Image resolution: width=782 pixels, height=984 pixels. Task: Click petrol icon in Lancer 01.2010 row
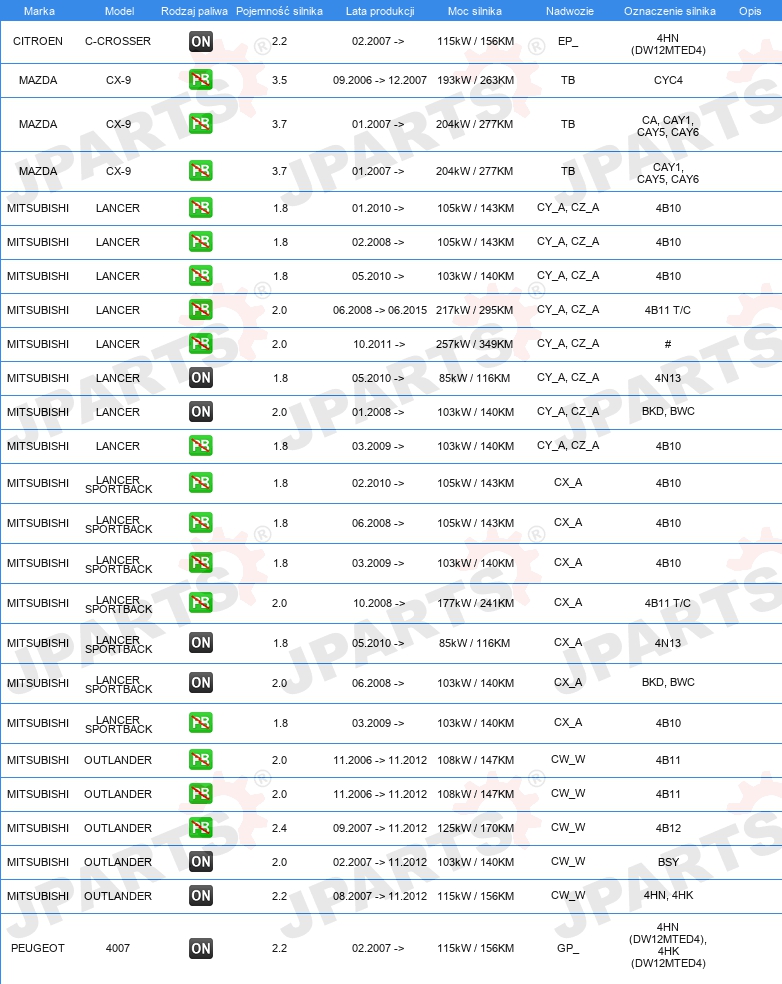pyautogui.click(x=201, y=208)
